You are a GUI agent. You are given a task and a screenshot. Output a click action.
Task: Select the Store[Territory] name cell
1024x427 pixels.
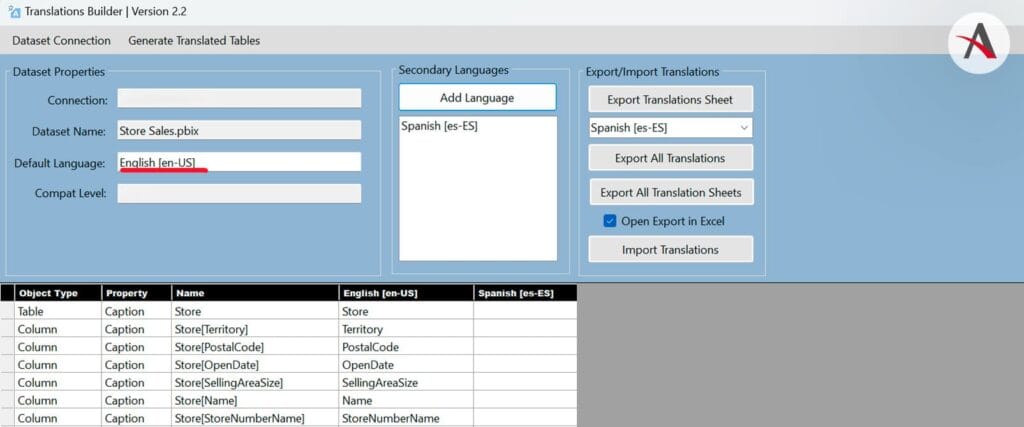click(x=253, y=329)
